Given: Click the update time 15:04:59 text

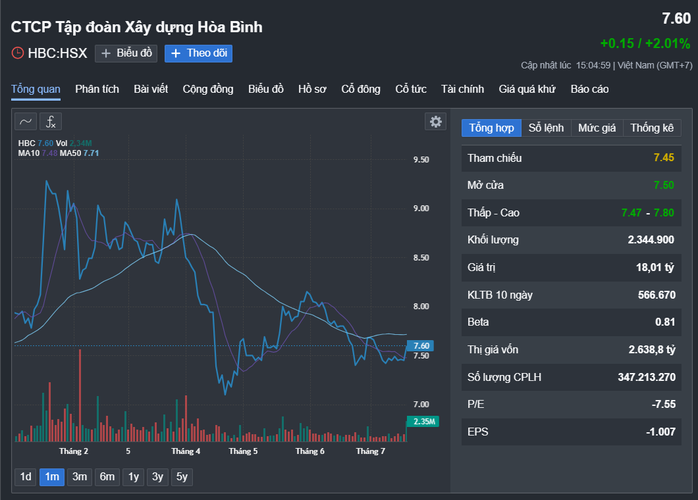Looking at the screenshot, I should point(593,65).
